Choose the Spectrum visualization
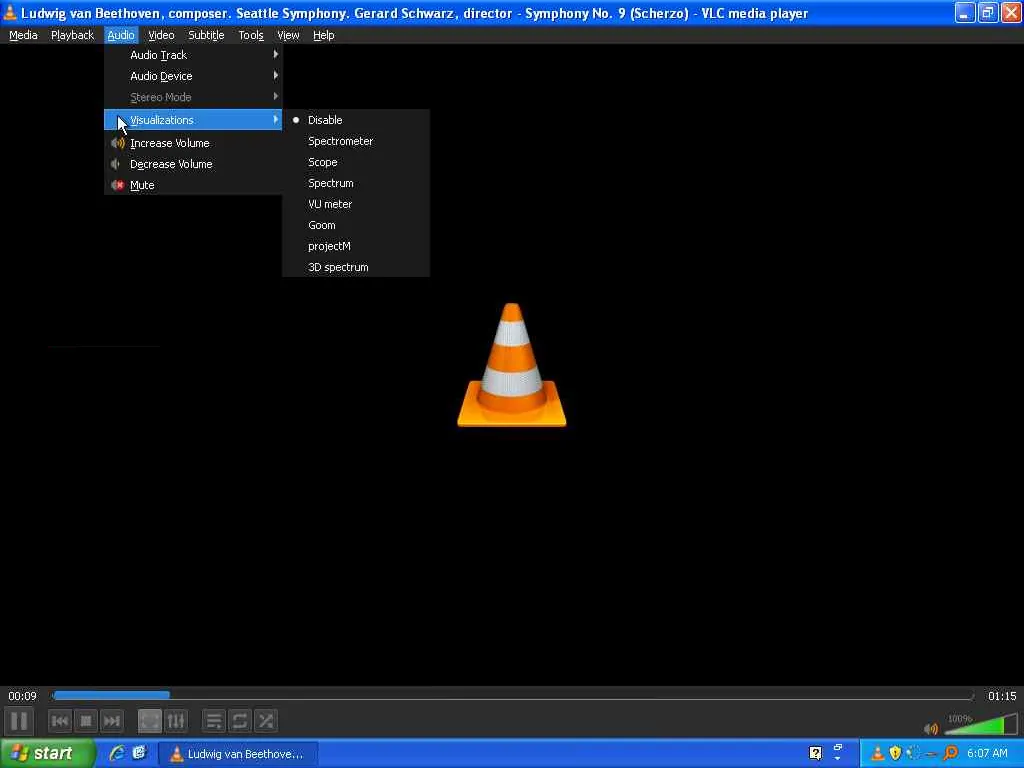 [356, 183]
